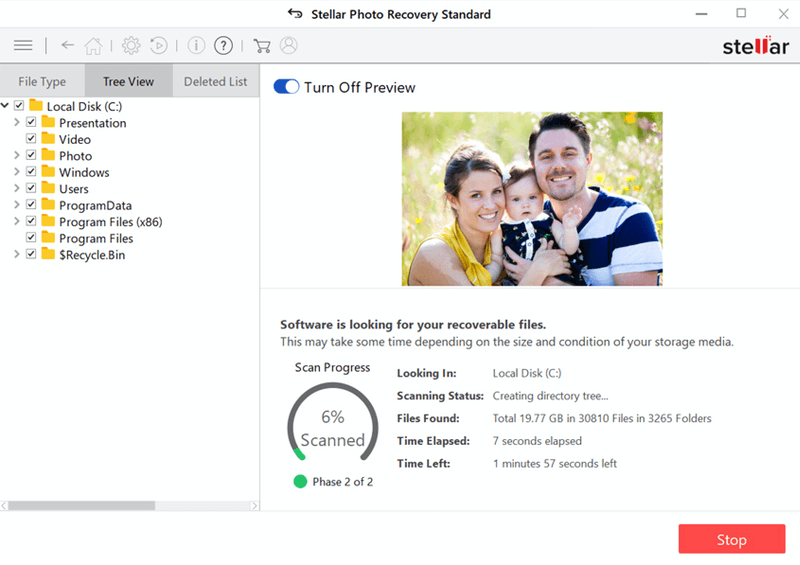
Task: Select the Local Disk (C:) folder icon
Action: coord(36,106)
